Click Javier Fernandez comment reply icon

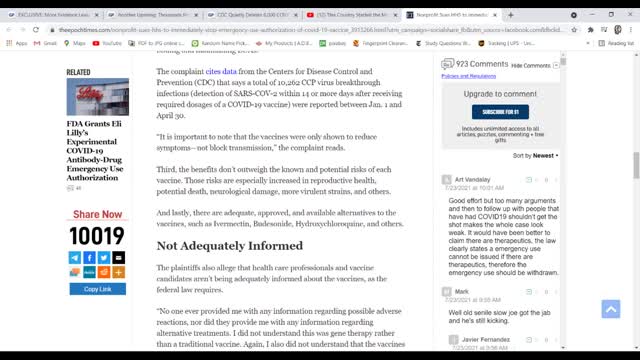tap(529, 340)
